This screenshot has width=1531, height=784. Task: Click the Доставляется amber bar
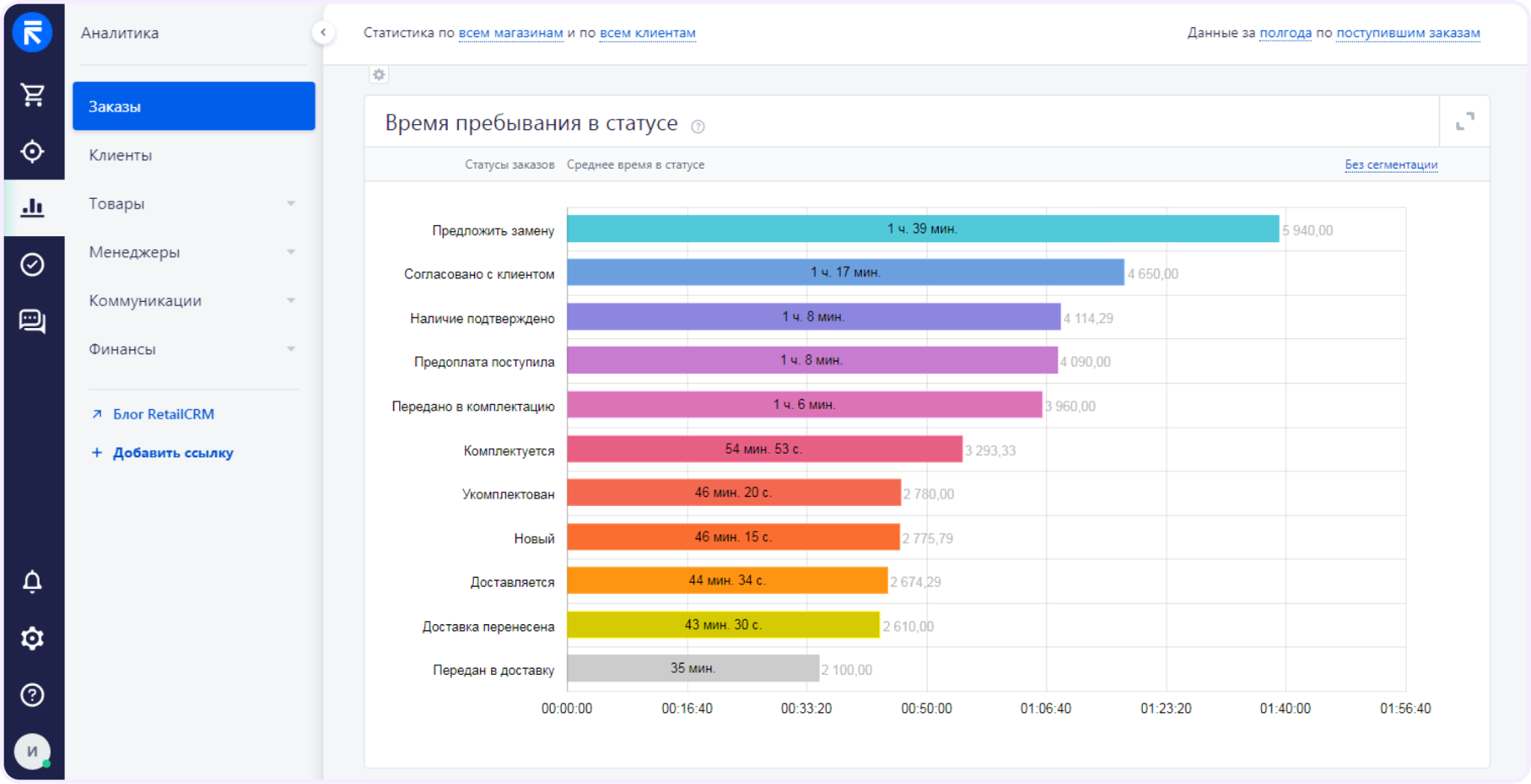coord(727,580)
